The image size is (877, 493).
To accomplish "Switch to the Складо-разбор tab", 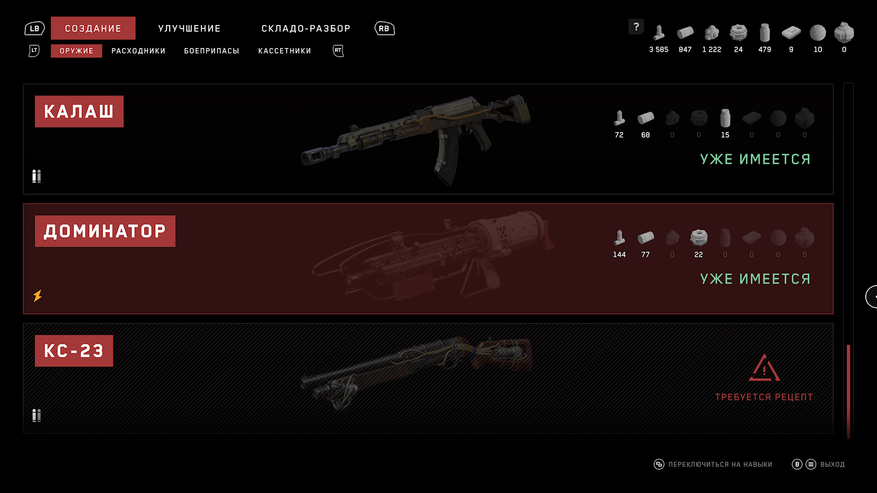I will [x=305, y=28].
